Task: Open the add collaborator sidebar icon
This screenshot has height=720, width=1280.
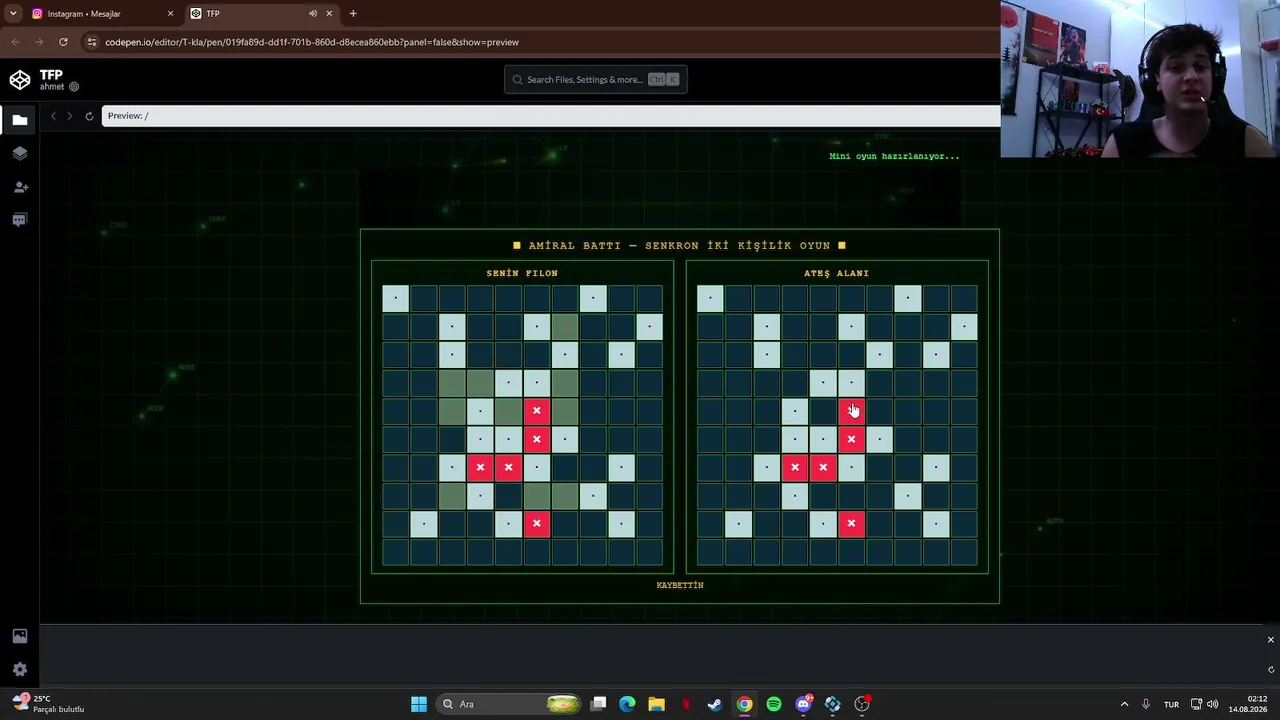Action: tap(20, 187)
